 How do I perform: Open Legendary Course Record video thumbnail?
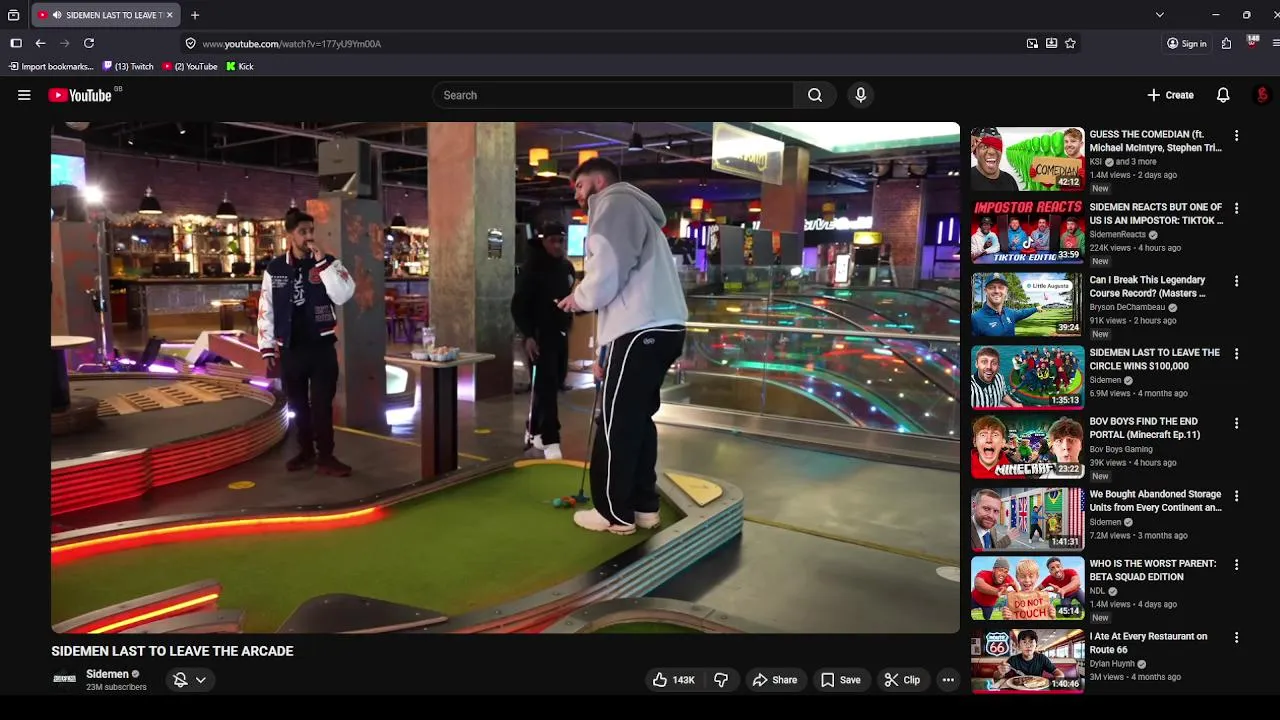(1027, 305)
